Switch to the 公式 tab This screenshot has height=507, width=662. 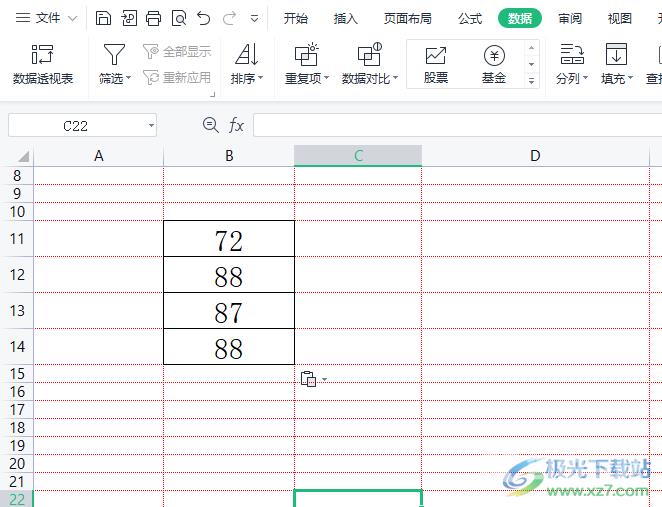[469, 19]
